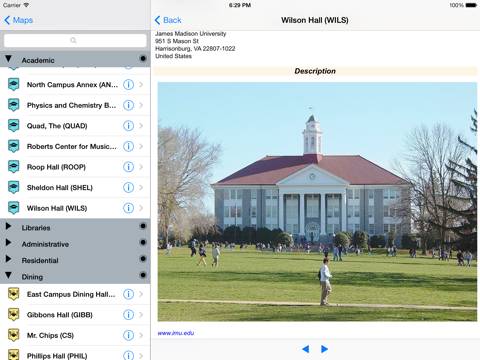
Task: Click academic icon beside North Campus Annex
Action: point(13,85)
